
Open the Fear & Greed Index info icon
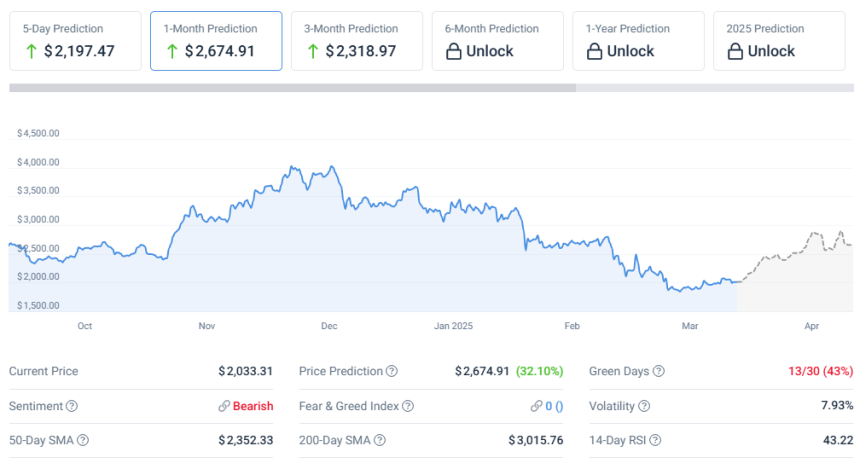click(x=407, y=406)
